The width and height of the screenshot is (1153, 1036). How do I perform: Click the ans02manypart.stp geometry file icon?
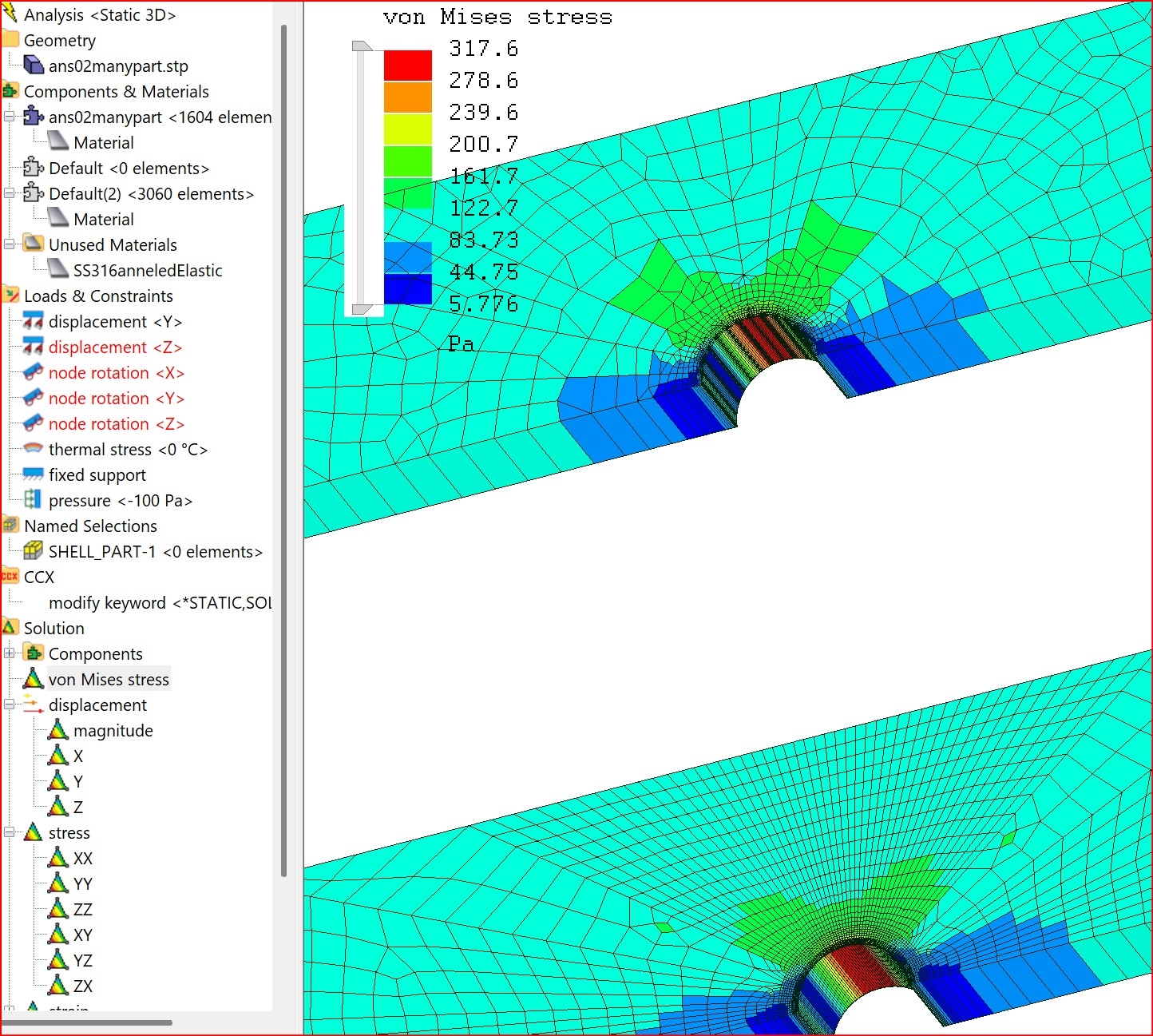point(33,66)
